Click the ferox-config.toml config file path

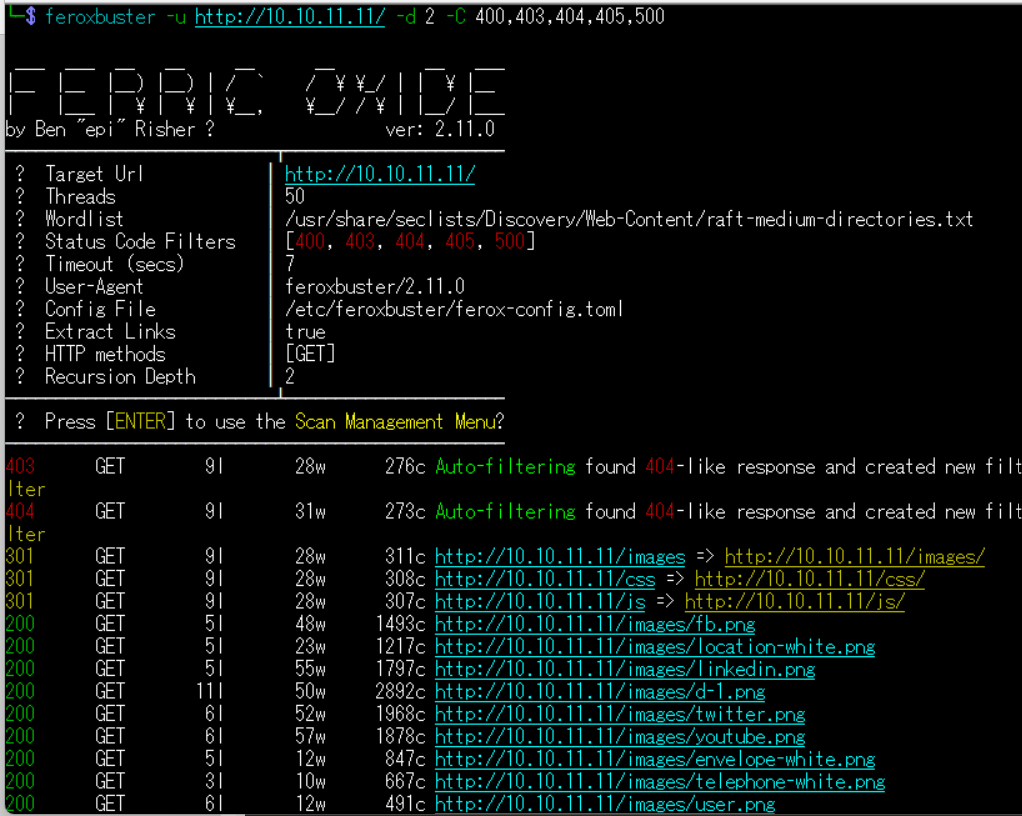(x=454, y=309)
